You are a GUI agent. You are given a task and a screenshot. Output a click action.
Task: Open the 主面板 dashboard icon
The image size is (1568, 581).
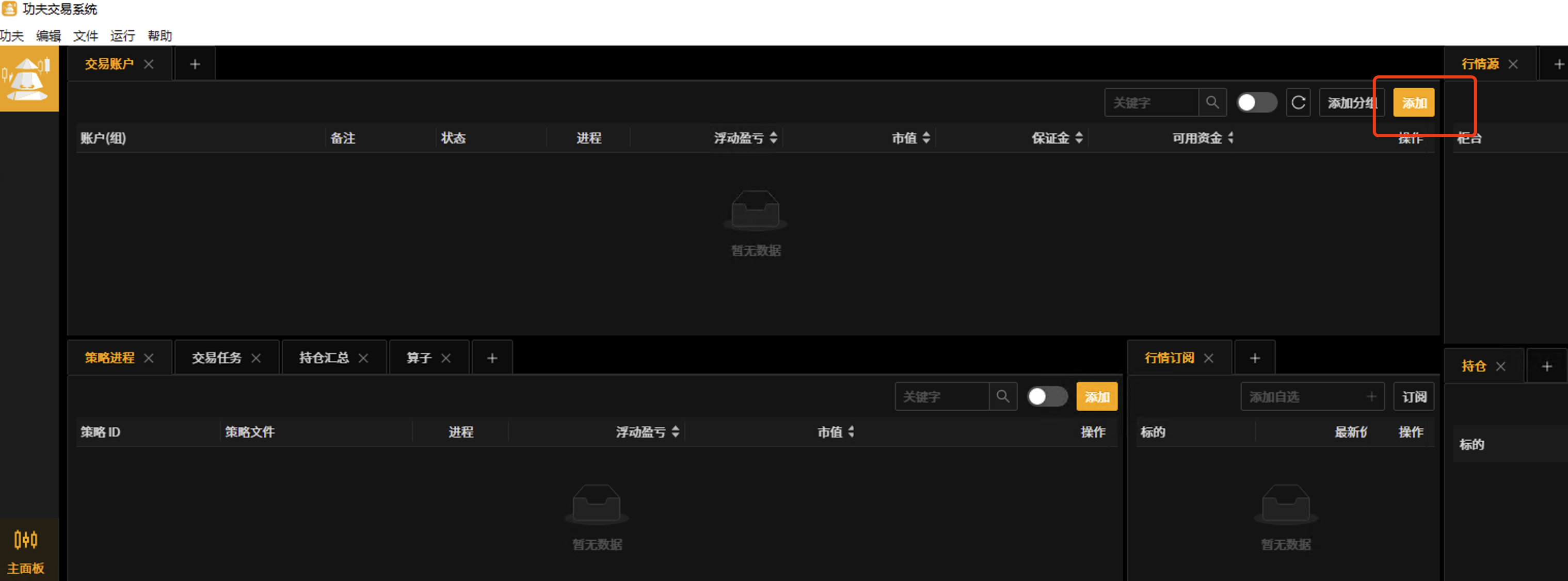[26, 551]
